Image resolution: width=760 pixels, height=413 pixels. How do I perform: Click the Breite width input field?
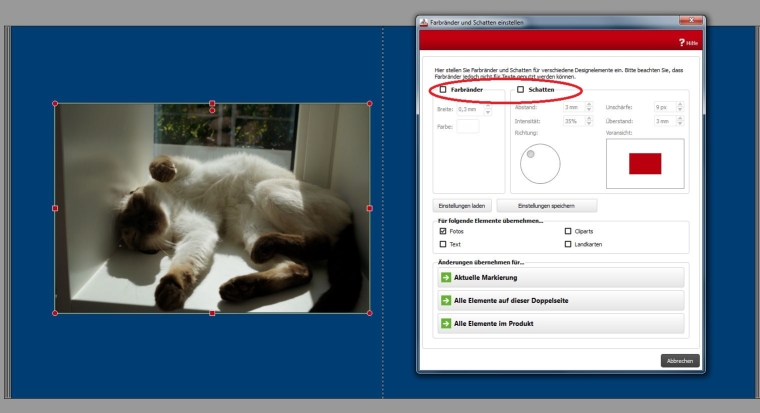(x=470, y=110)
